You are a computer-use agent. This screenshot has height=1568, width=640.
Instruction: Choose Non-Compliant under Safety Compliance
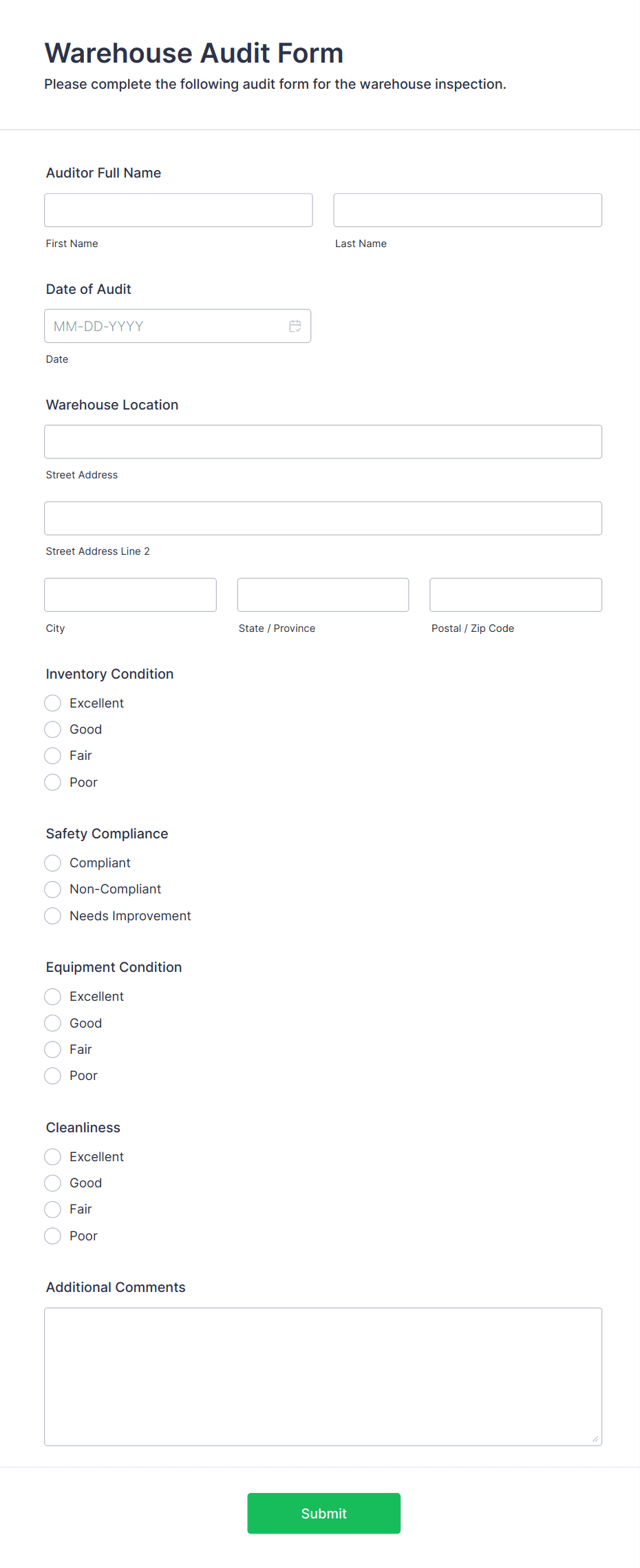pyautogui.click(x=53, y=889)
